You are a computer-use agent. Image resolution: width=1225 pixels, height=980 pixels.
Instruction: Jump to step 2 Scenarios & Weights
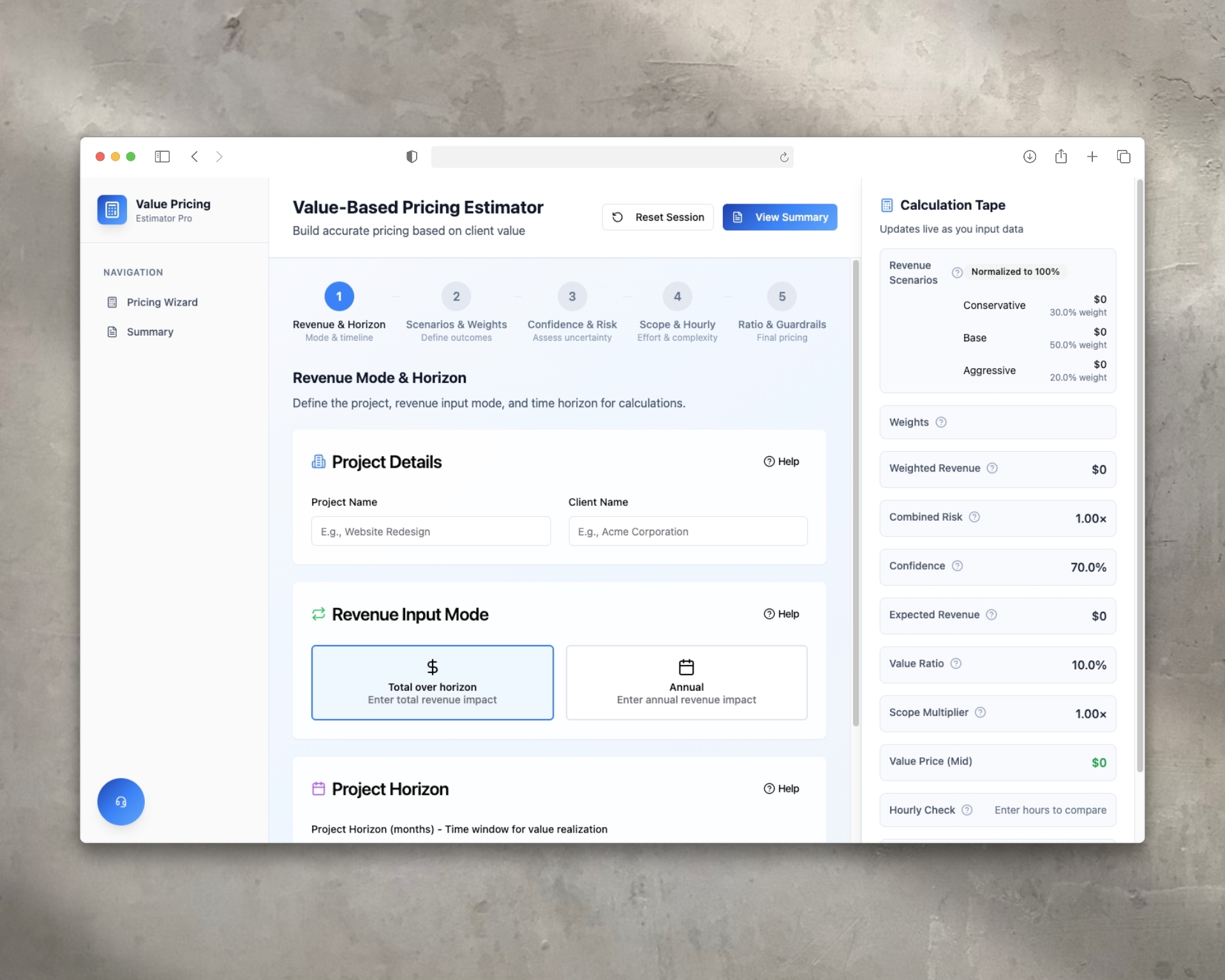point(456,297)
